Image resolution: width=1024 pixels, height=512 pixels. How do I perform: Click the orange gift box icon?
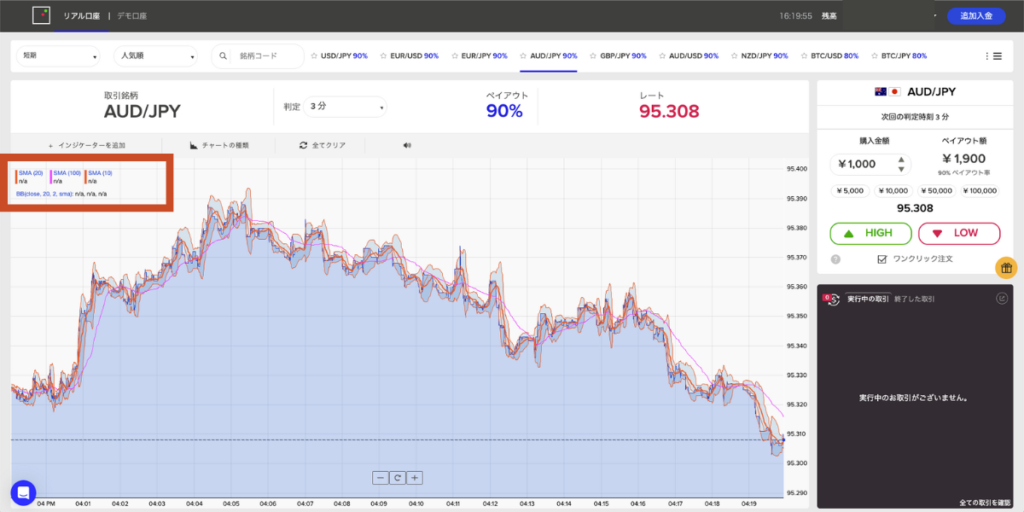[1007, 267]
